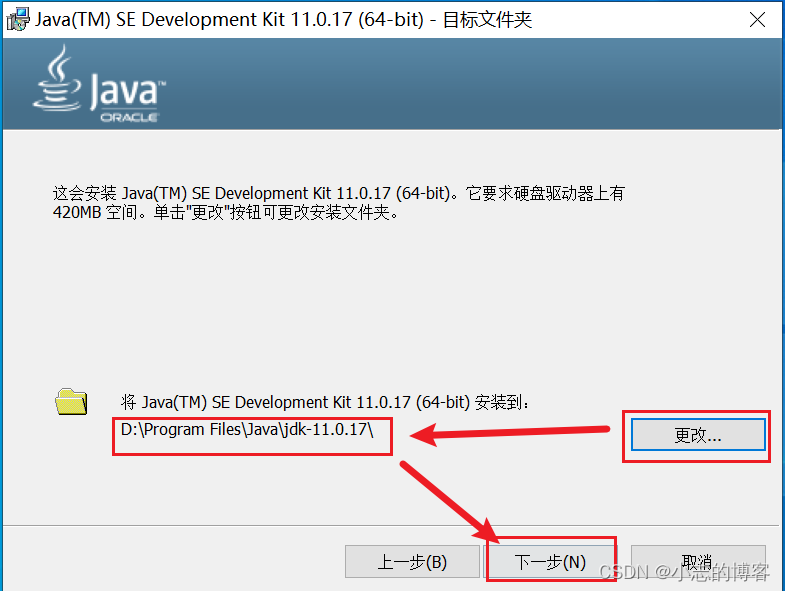Click the window title ending with 目标文件夹

click(283, 20)
